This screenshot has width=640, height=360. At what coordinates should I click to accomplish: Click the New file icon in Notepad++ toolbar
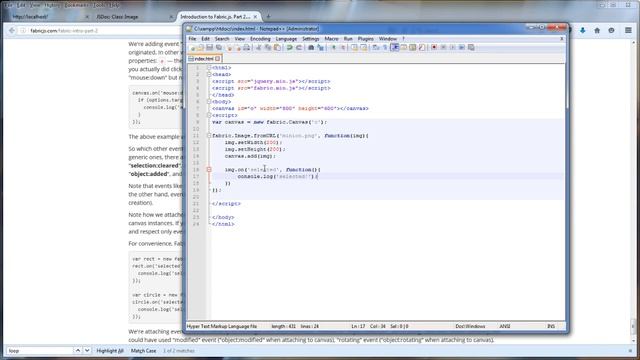(x=193, y=48)
